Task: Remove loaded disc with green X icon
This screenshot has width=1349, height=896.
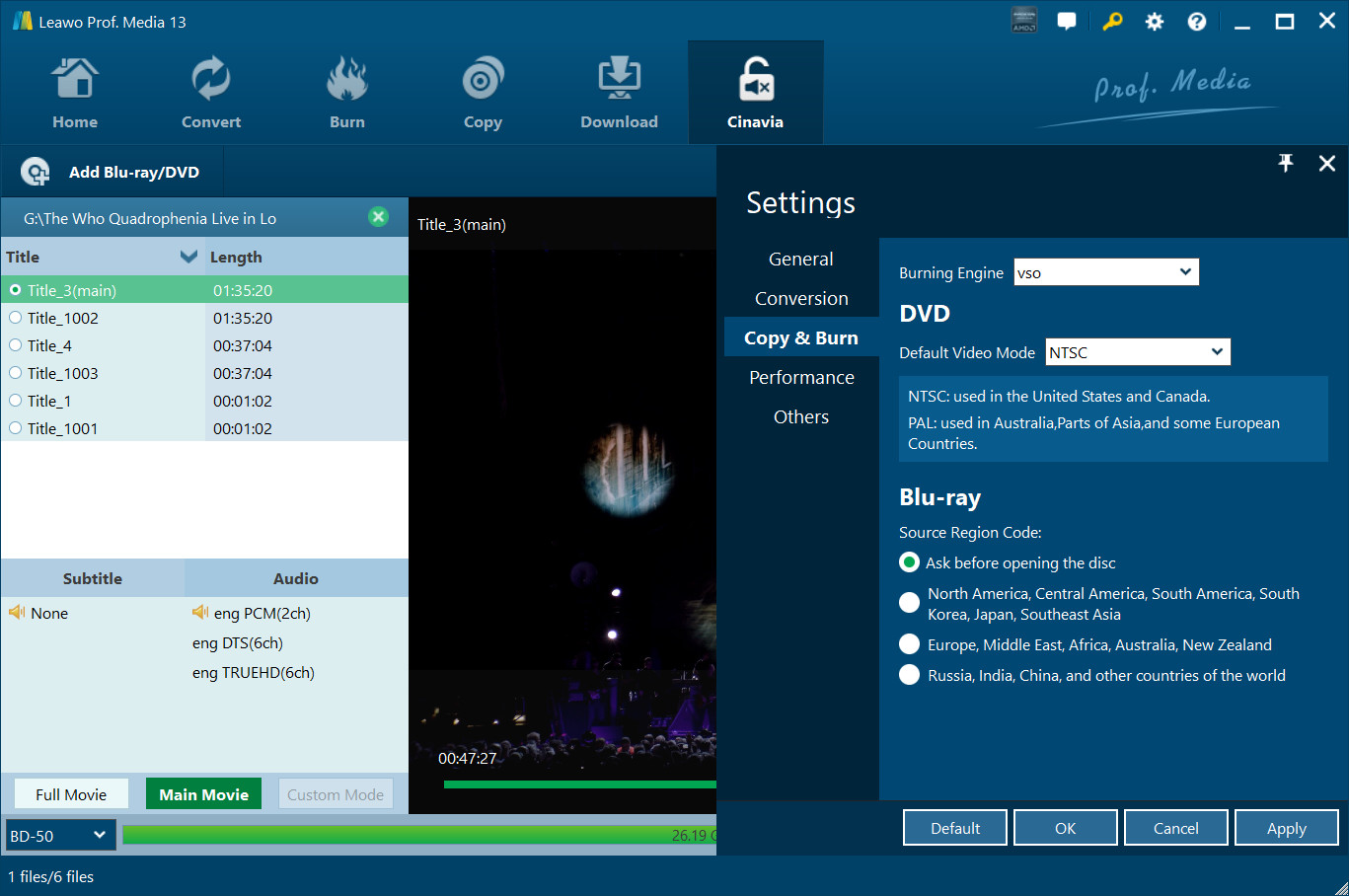Action: [378, 217]
